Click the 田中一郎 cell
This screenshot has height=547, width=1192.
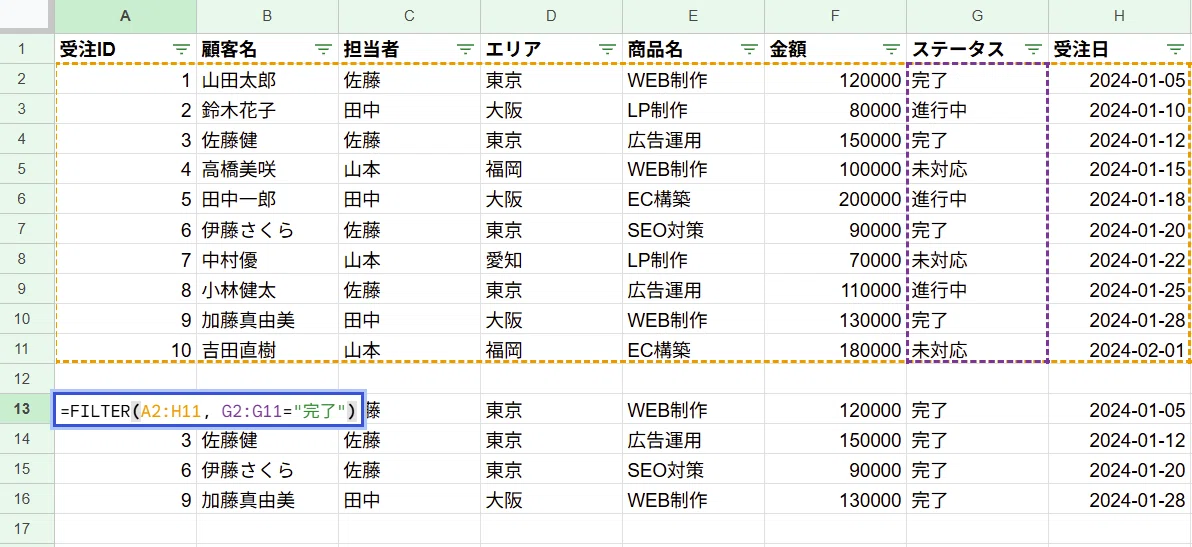[x=268, y=200]
